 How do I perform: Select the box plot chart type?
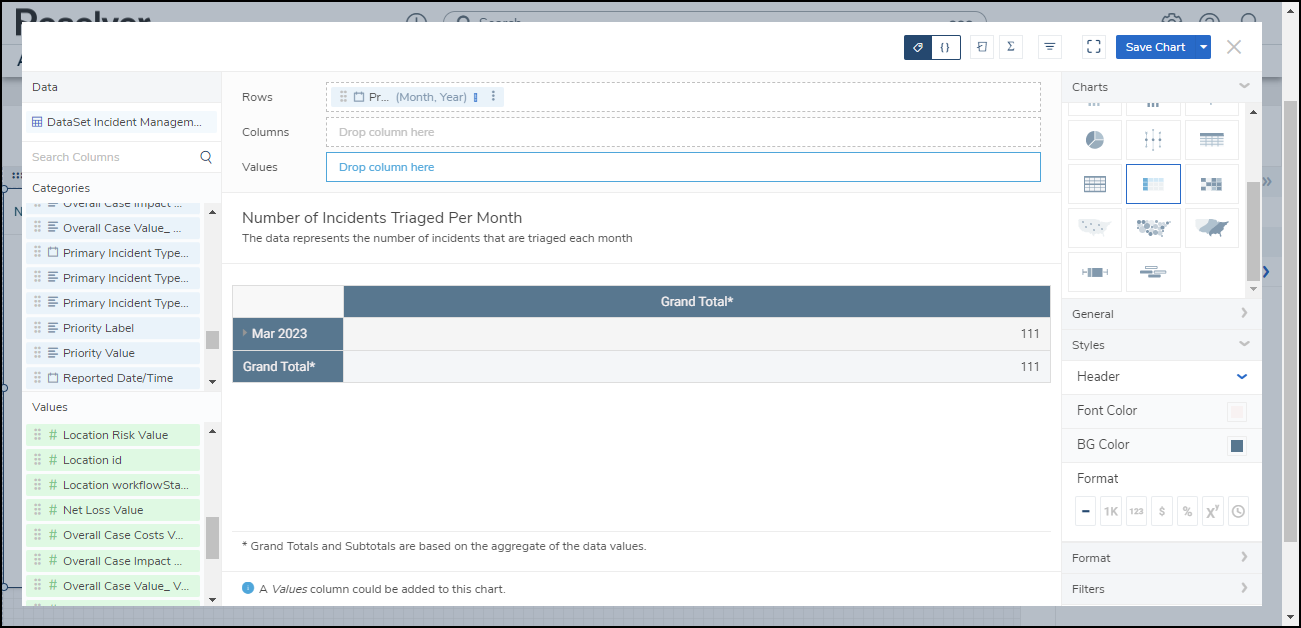[1094, 272]
